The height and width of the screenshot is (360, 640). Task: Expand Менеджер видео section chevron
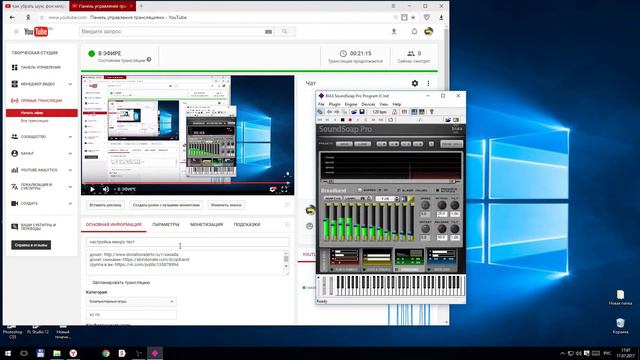tap(70, 84)
